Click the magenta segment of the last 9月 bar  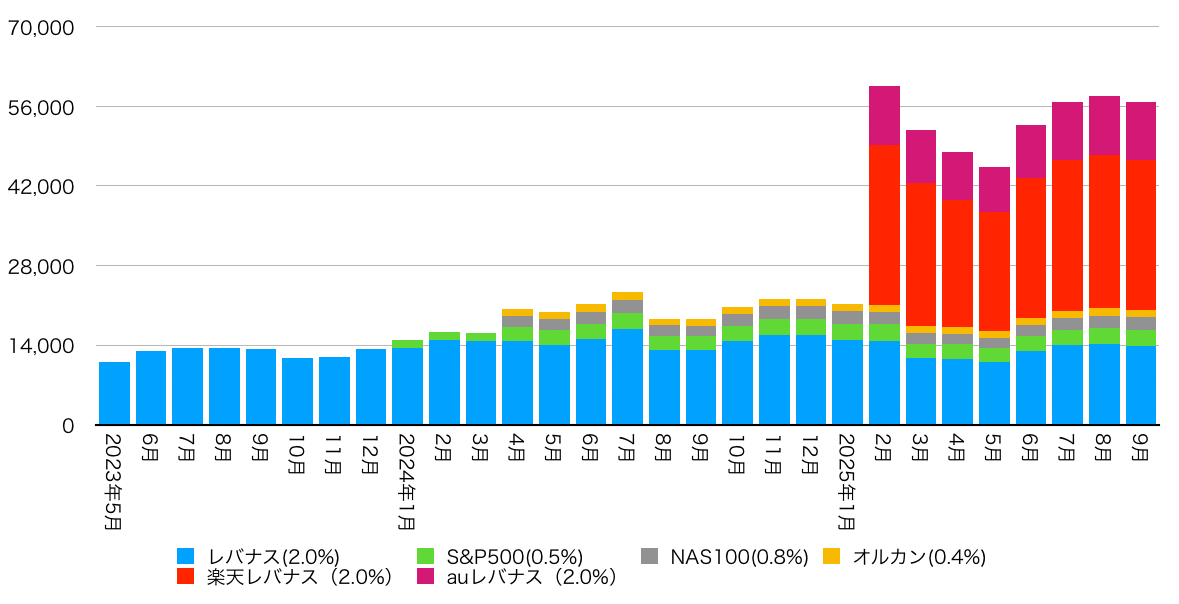pos(1141,131)
